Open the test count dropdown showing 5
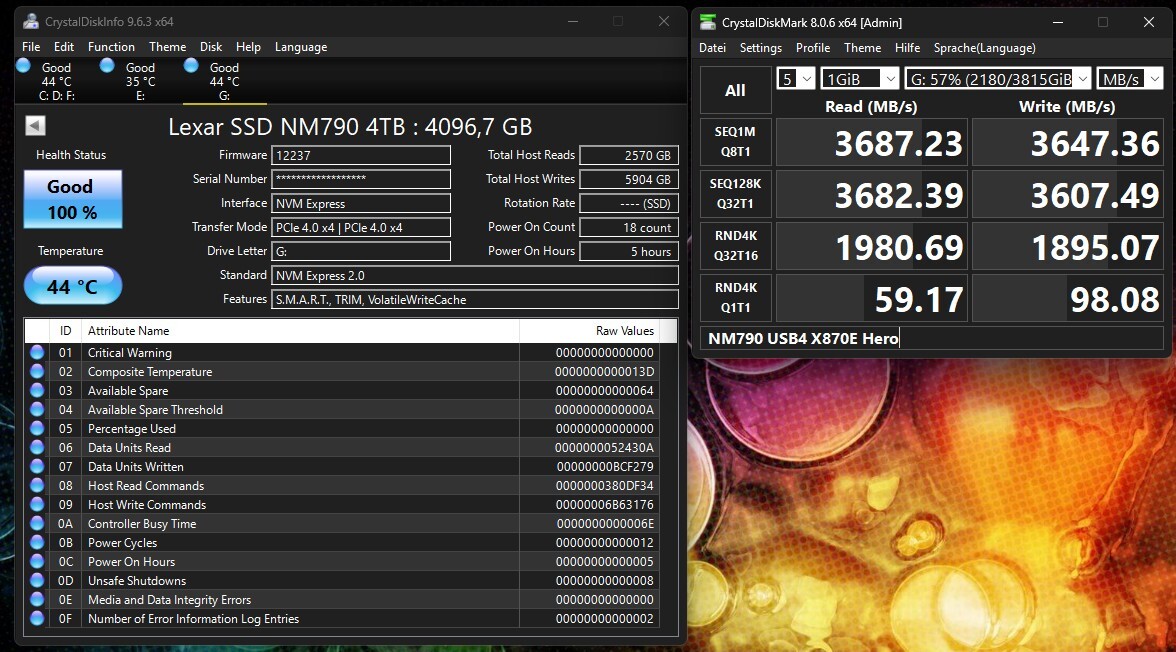The height and width of the screenshot is (652, 1176). (x=795, y=79)
